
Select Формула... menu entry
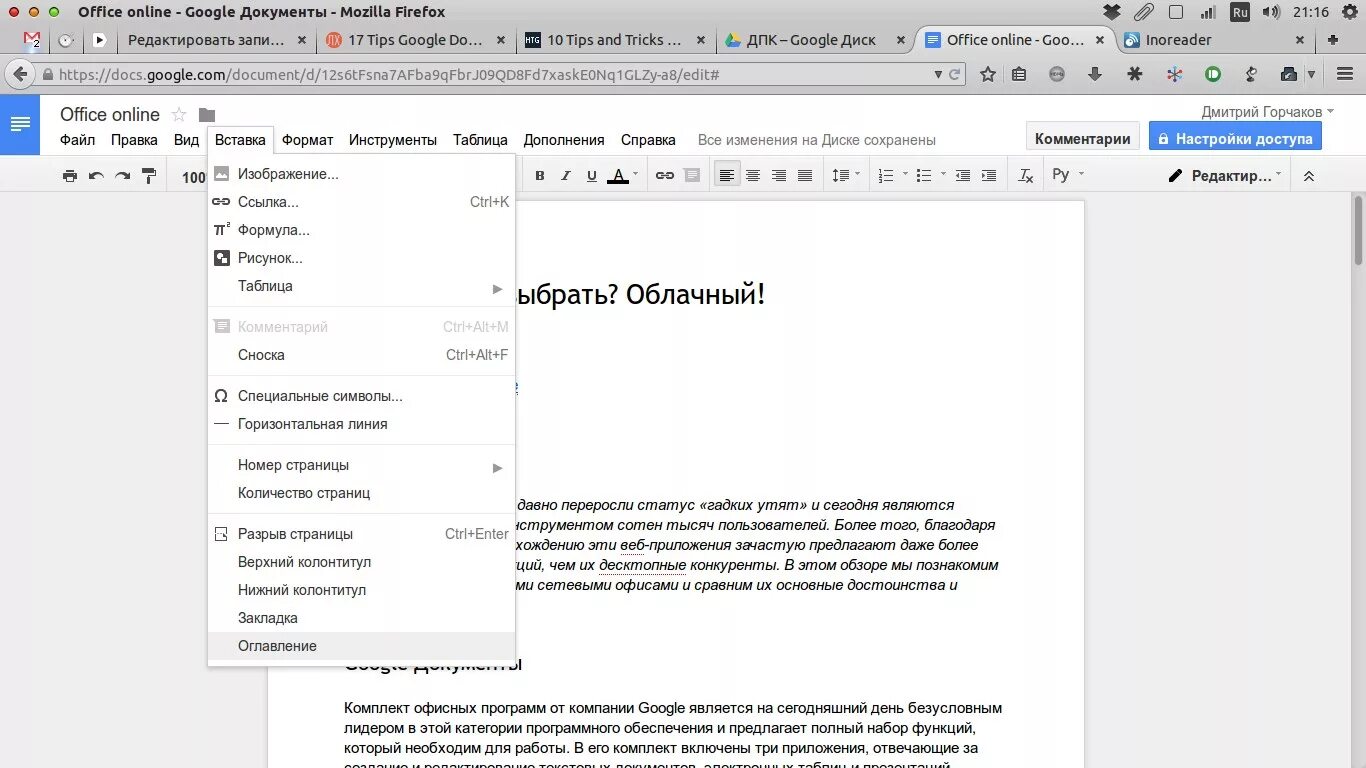tap(361, 230)
